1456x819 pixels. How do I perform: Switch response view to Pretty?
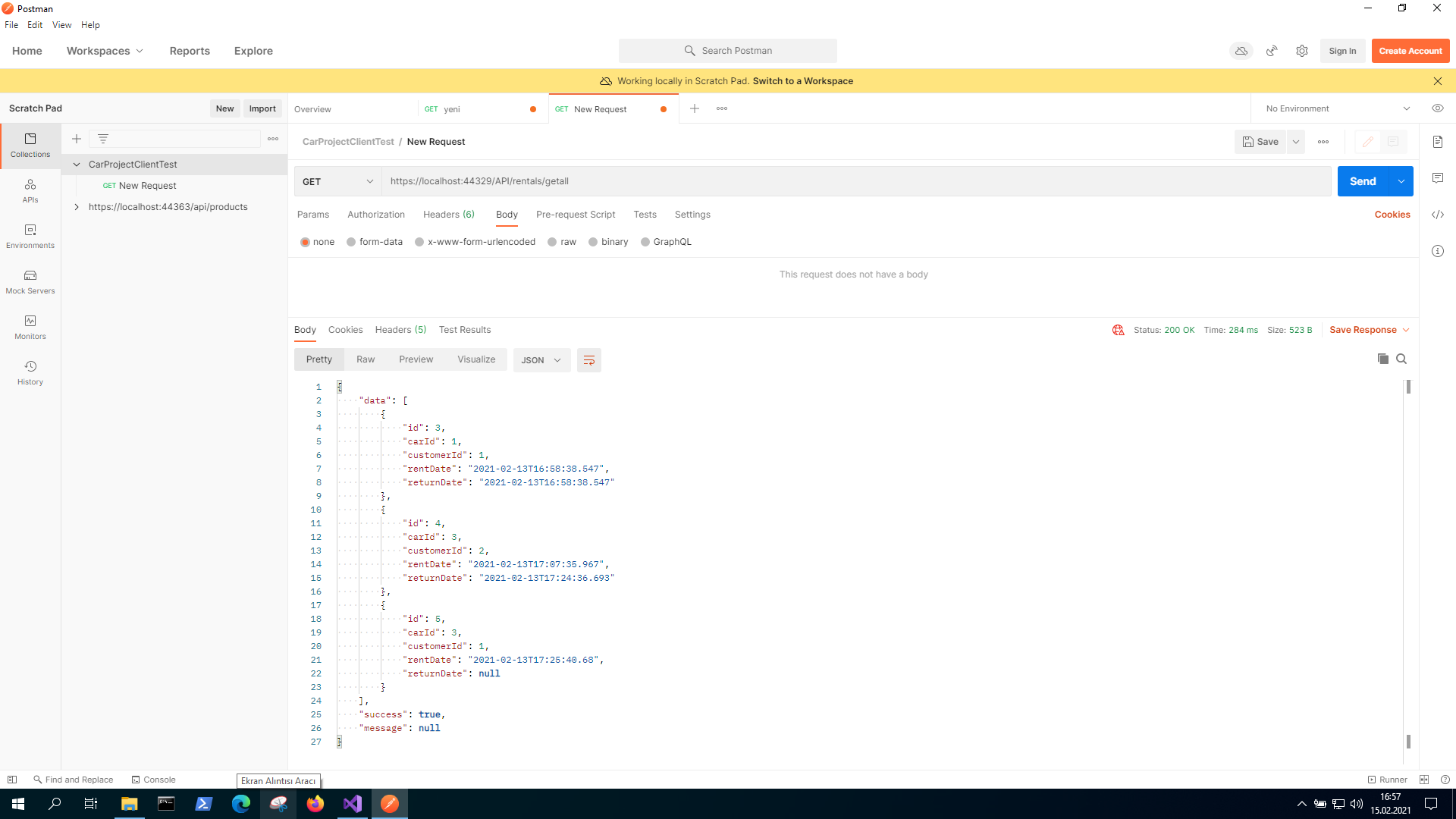click(319, 359)
